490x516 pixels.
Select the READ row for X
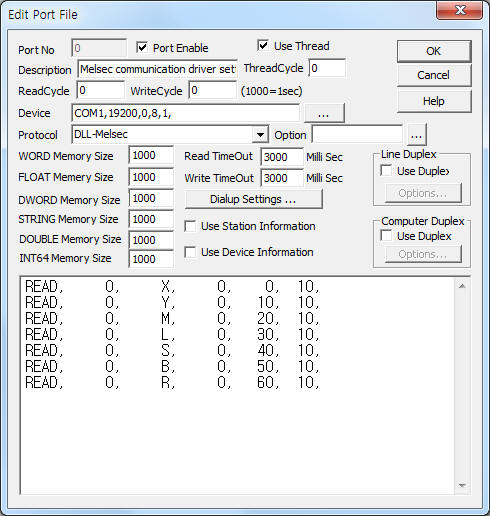pos(172,286)
